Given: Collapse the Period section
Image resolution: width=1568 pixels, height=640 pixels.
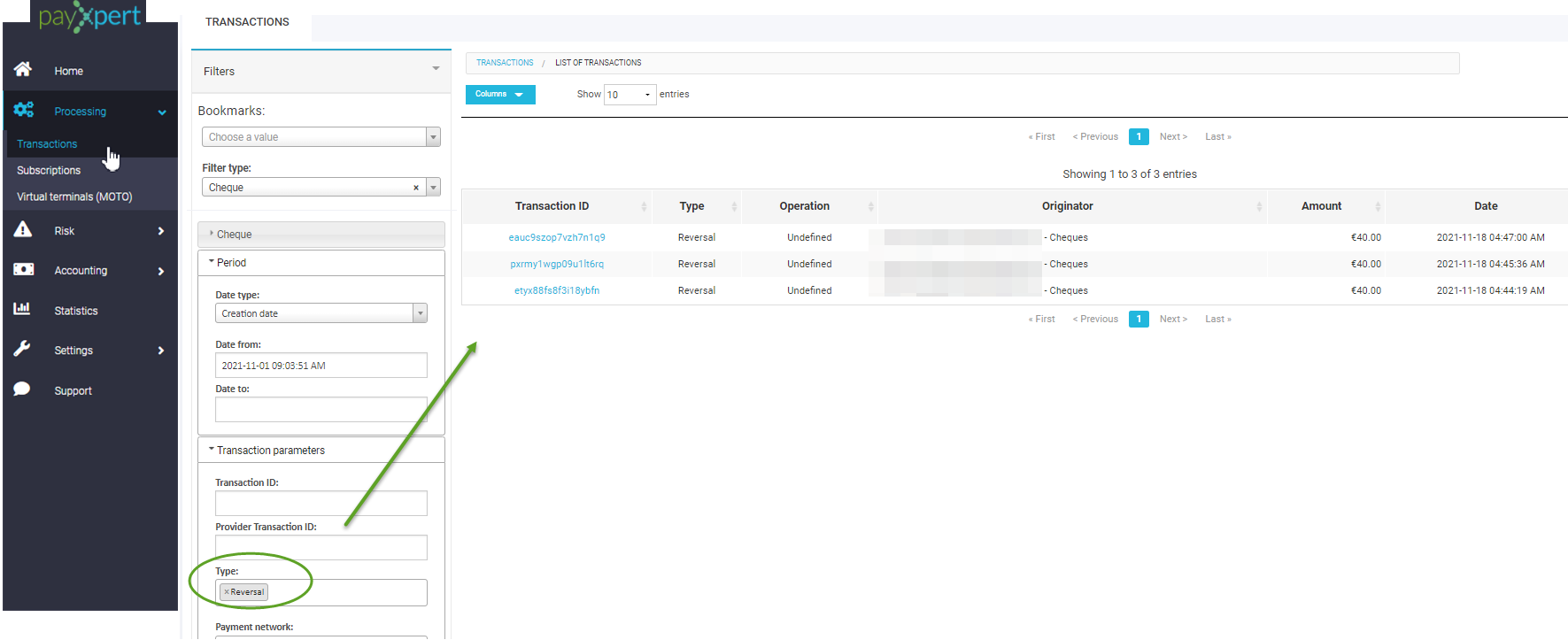Looking at the screenshot, I should tap(321, 263).
